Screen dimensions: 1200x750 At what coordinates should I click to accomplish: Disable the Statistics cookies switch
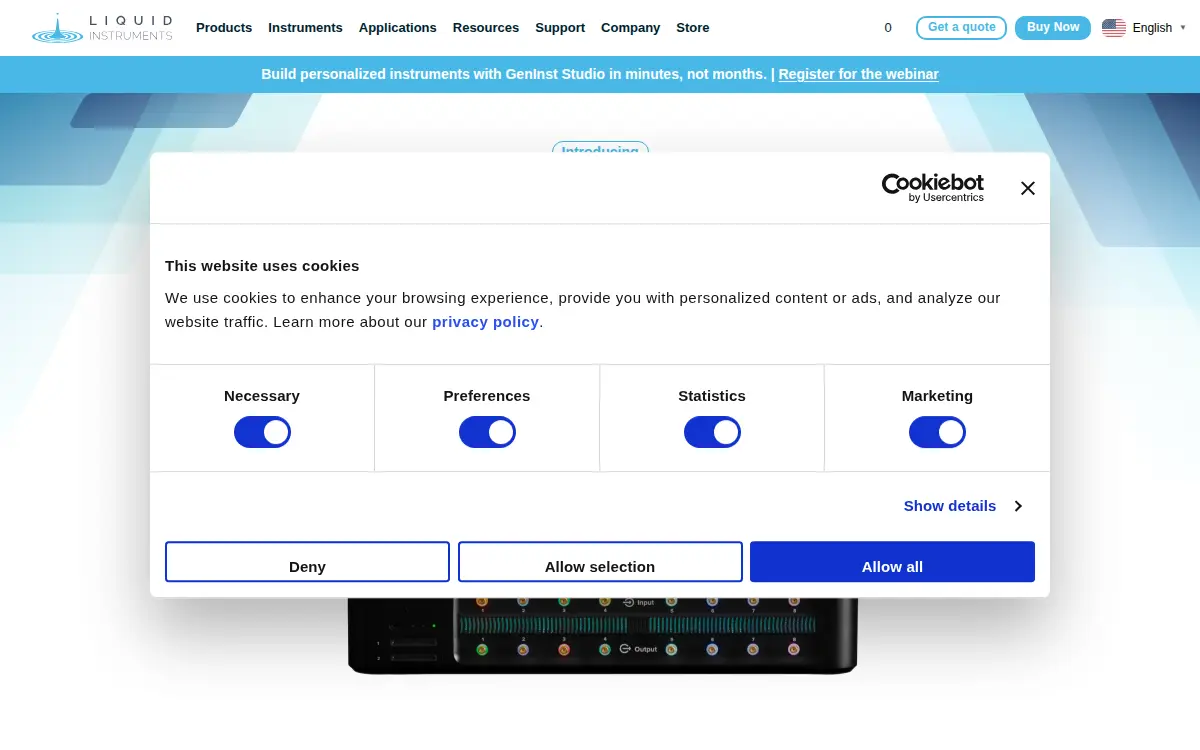712,432
